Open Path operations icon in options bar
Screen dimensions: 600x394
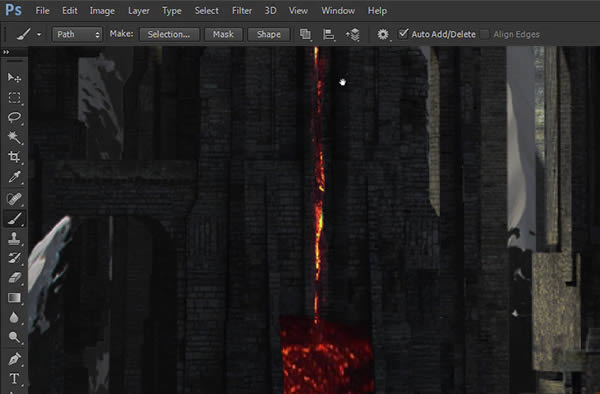click(305, 34)
